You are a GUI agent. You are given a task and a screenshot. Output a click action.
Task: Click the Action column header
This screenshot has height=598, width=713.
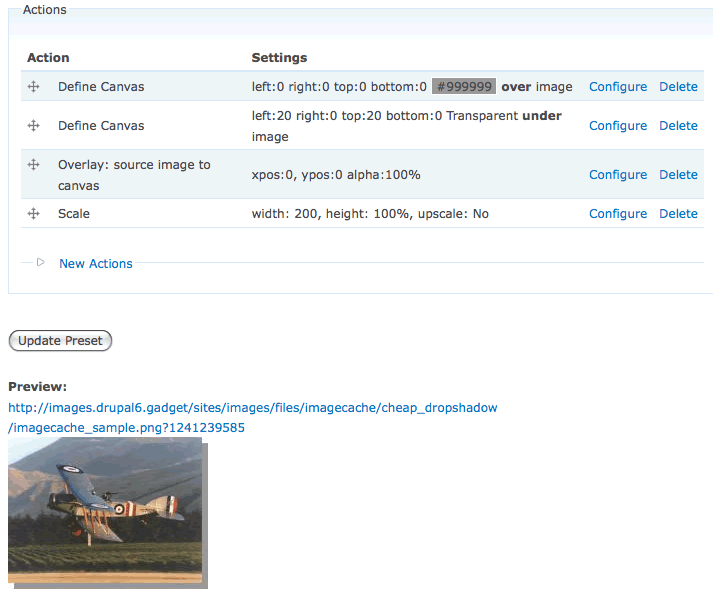click(48, 58)
